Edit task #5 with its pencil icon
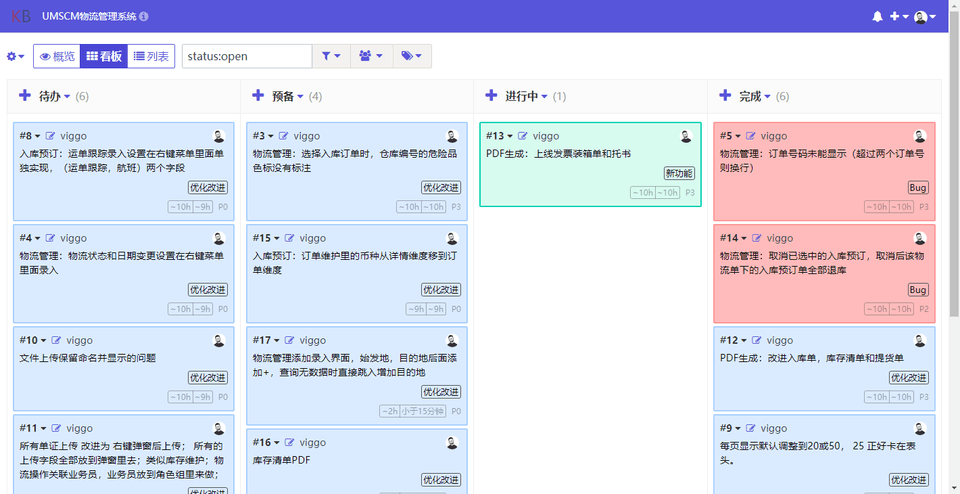The image size is (960, 494). (x=751, y=136)
